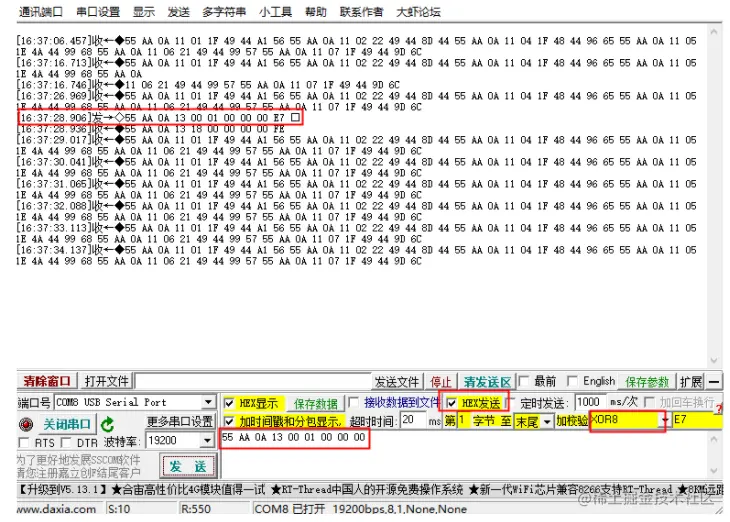
Task: Open the 端口号 COM8 port dropdown
Action: (208, 402)
